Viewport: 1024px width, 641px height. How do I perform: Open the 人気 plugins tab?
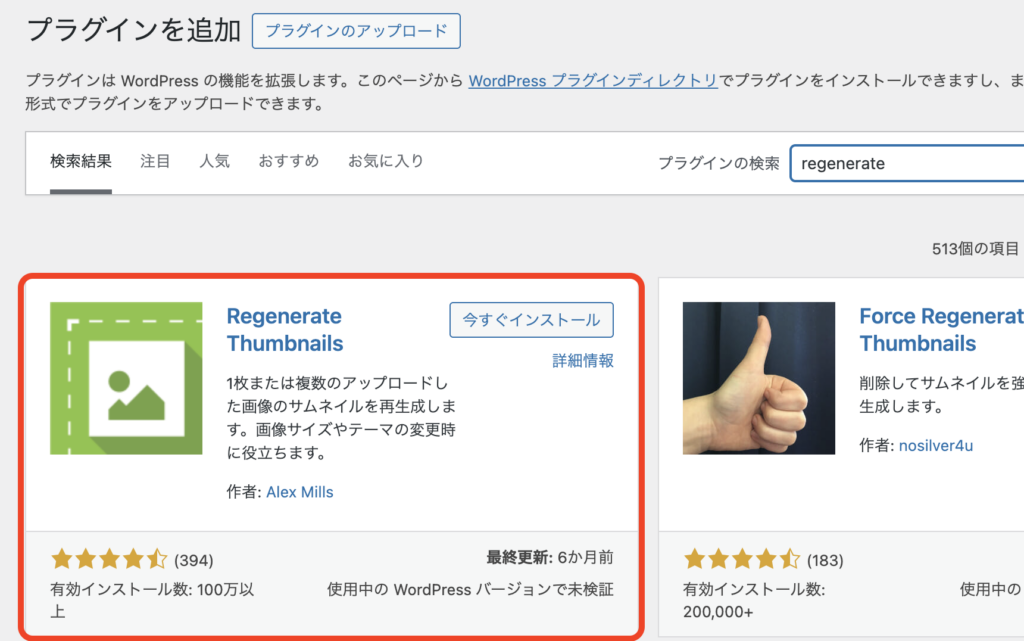(x=215, y=162)
